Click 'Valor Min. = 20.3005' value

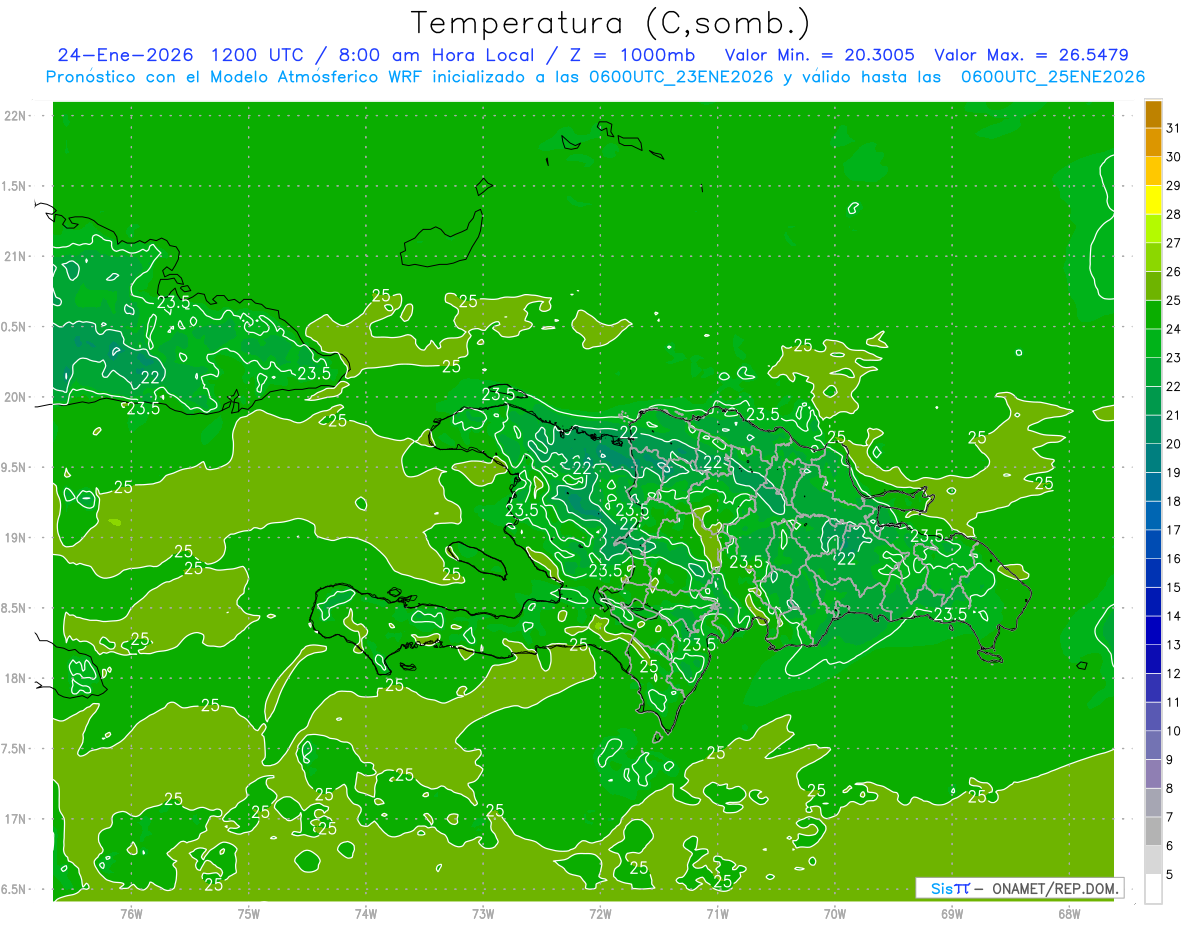tap(819, 55)
